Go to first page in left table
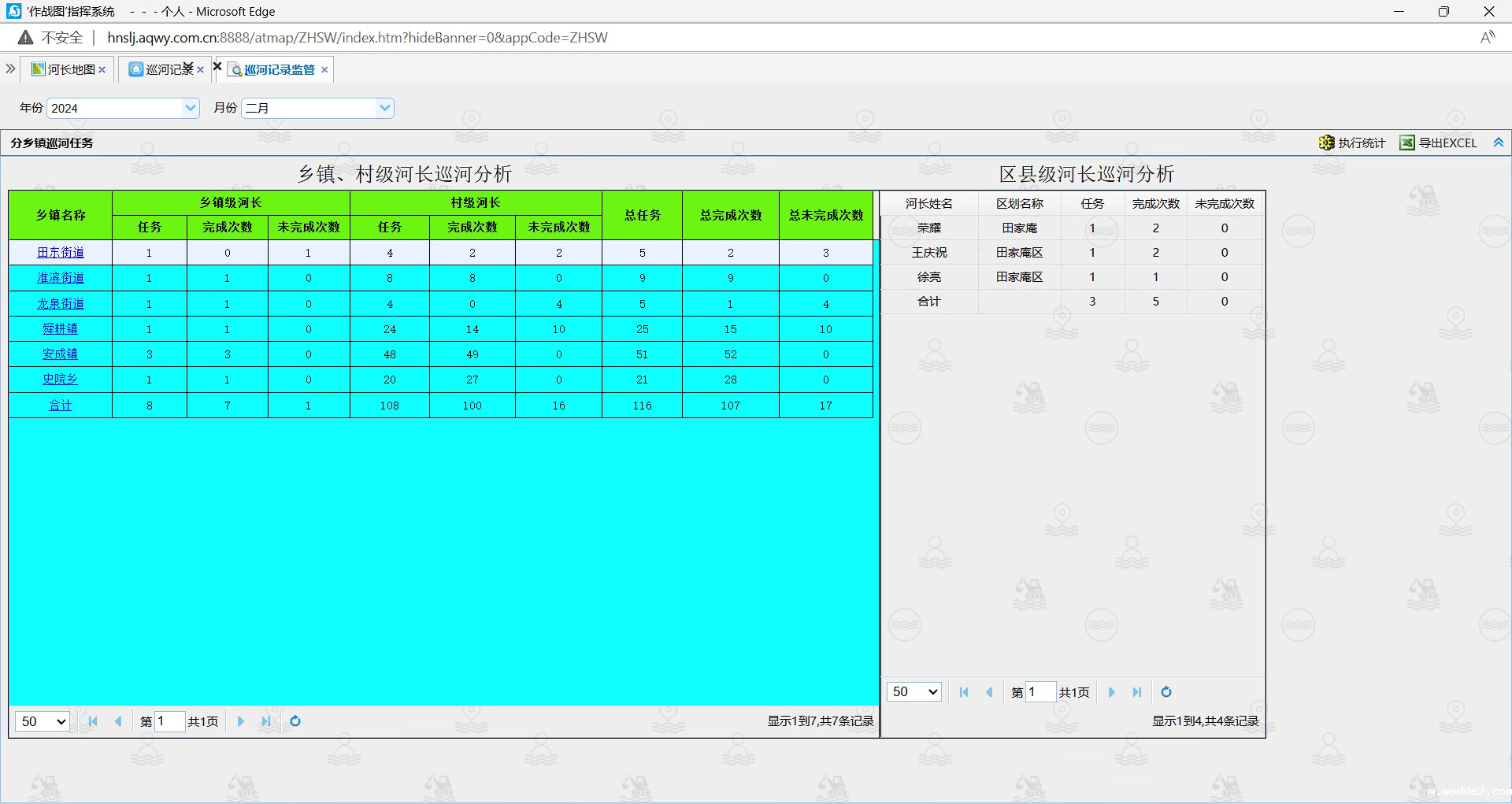Image resolution: width=1512 pixels, height=804 pixels. point(93,721)
